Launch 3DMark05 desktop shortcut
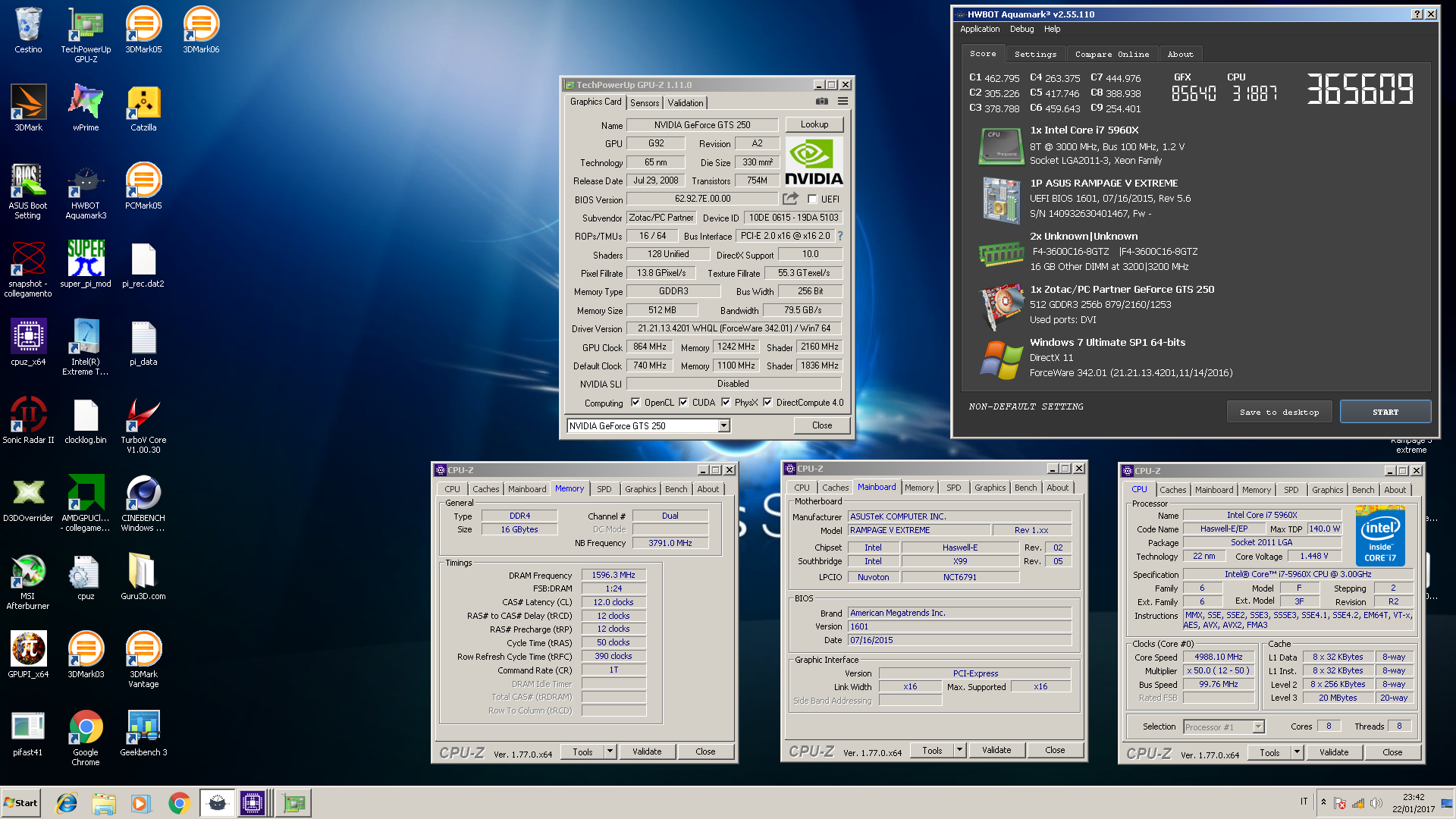 [x=143, y=30]
